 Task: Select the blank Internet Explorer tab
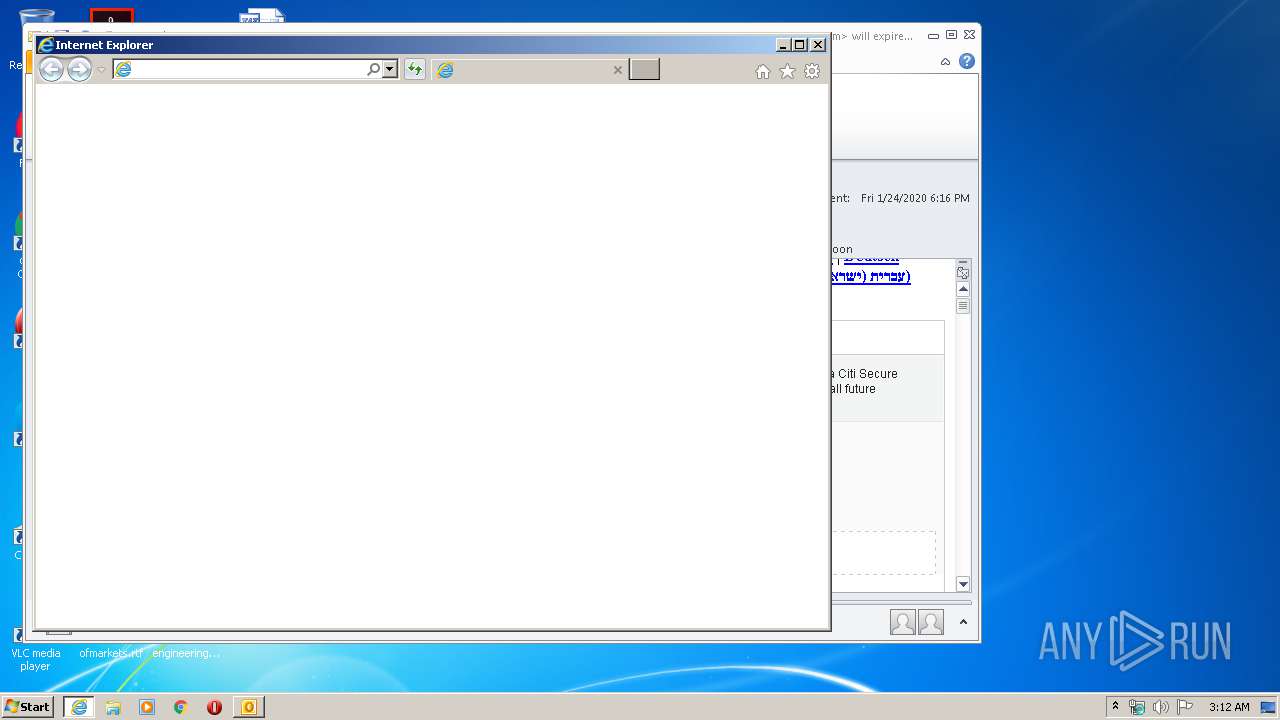tap(529, 69)
